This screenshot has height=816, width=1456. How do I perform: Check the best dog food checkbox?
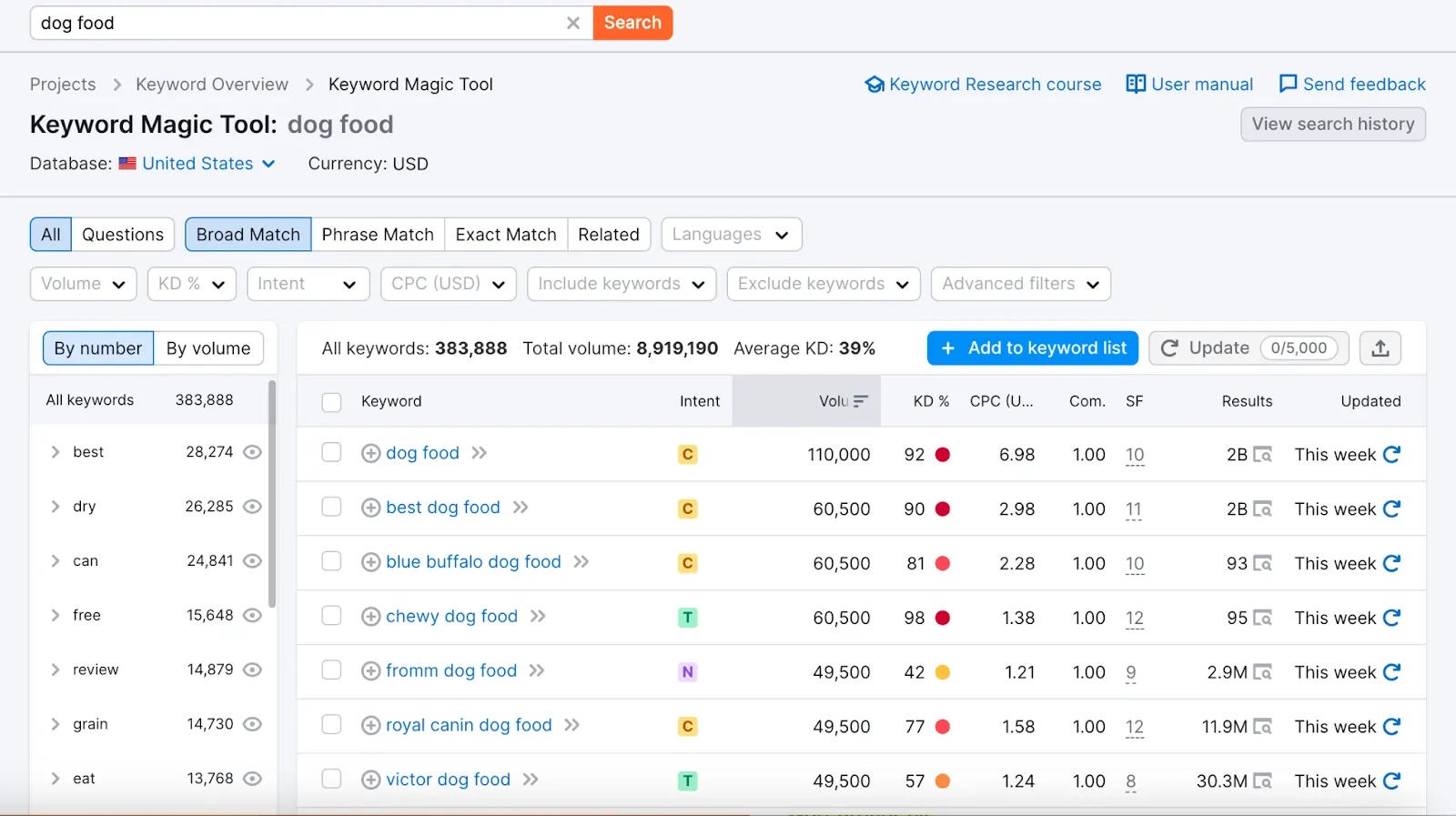coord(331,507)
